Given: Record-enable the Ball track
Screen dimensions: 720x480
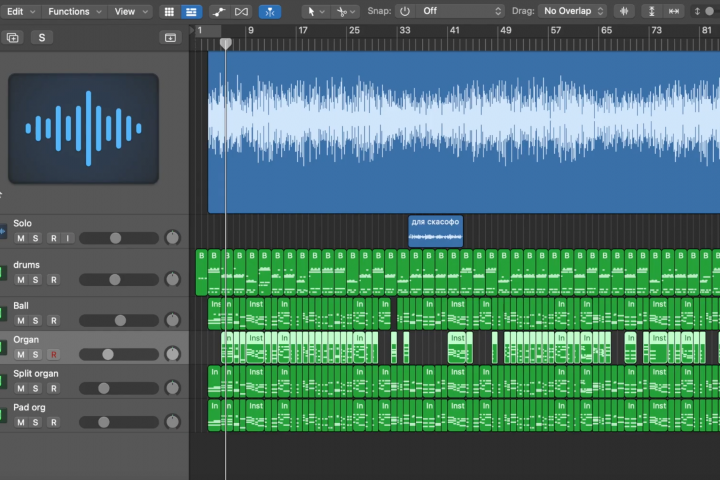Looking at the screenshot, I should click(54, 321).
